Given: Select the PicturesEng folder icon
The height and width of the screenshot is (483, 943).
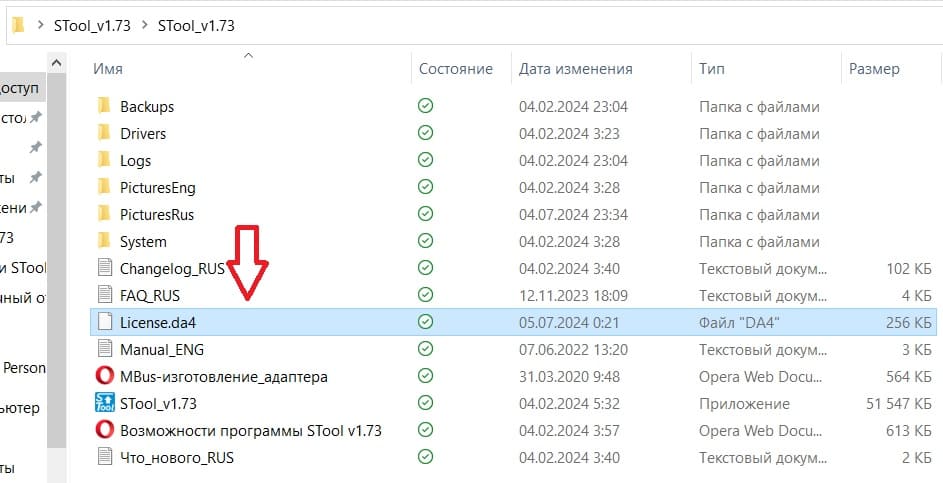Looking at the screenshot, I should [x=104, y=187].
